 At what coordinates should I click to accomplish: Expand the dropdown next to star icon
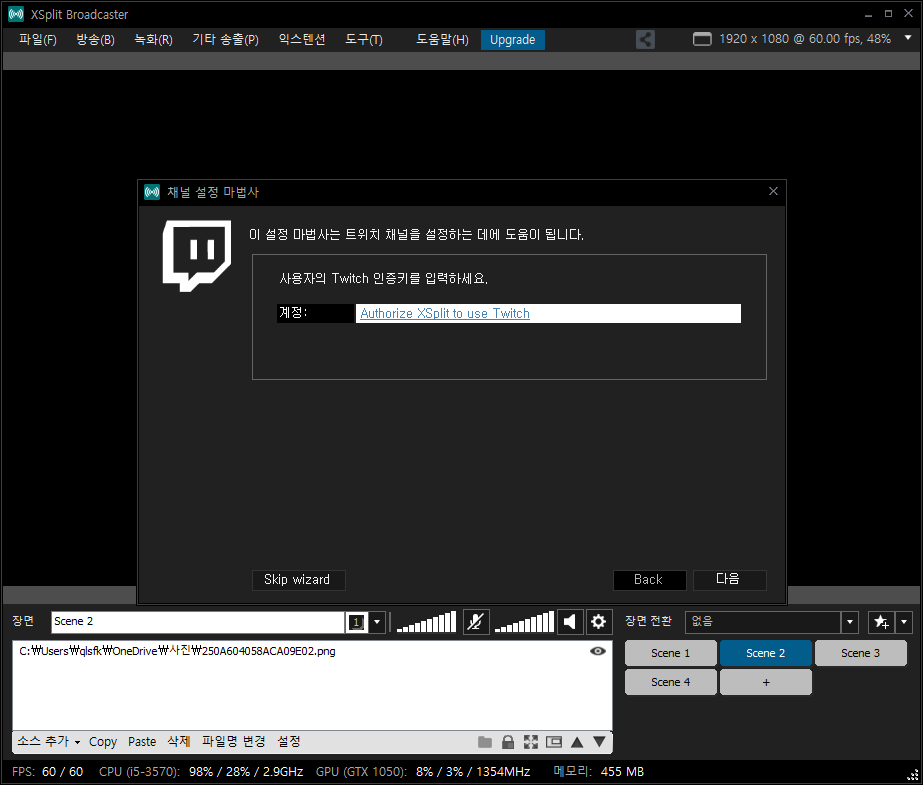pos(904,622)
